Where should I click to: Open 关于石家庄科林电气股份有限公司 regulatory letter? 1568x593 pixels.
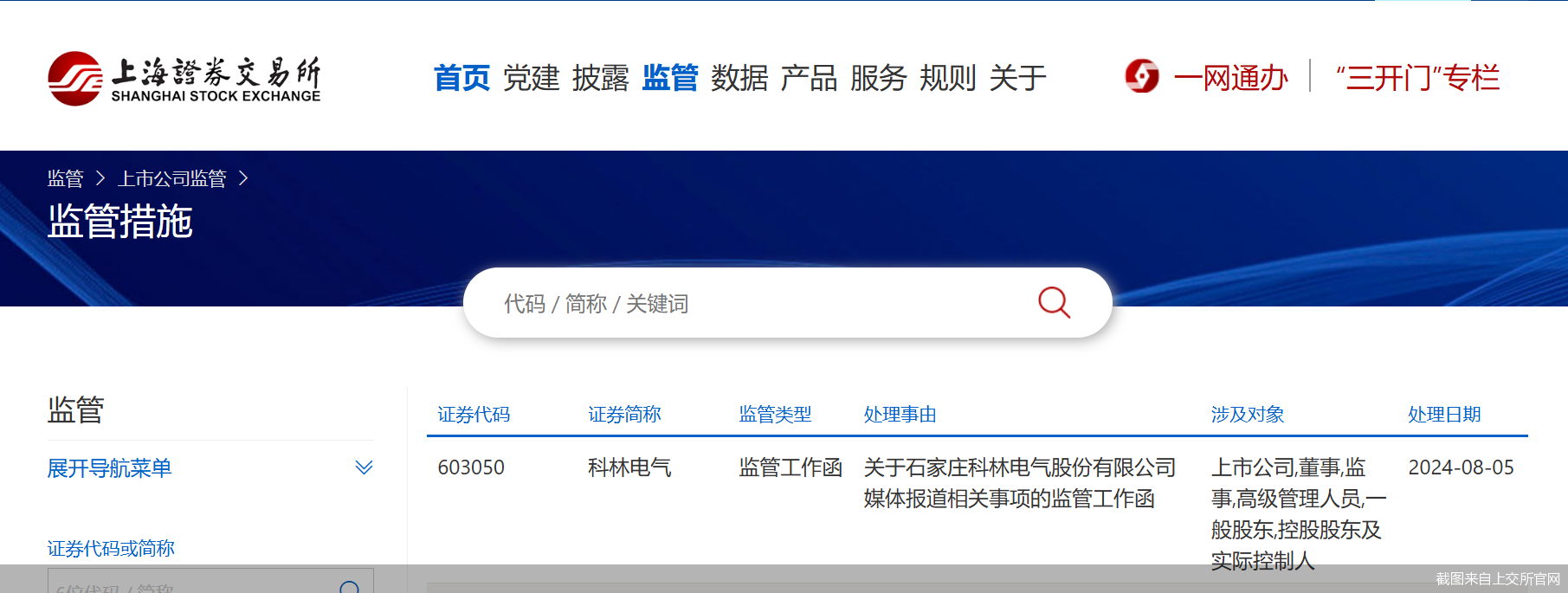(1020, 483)
